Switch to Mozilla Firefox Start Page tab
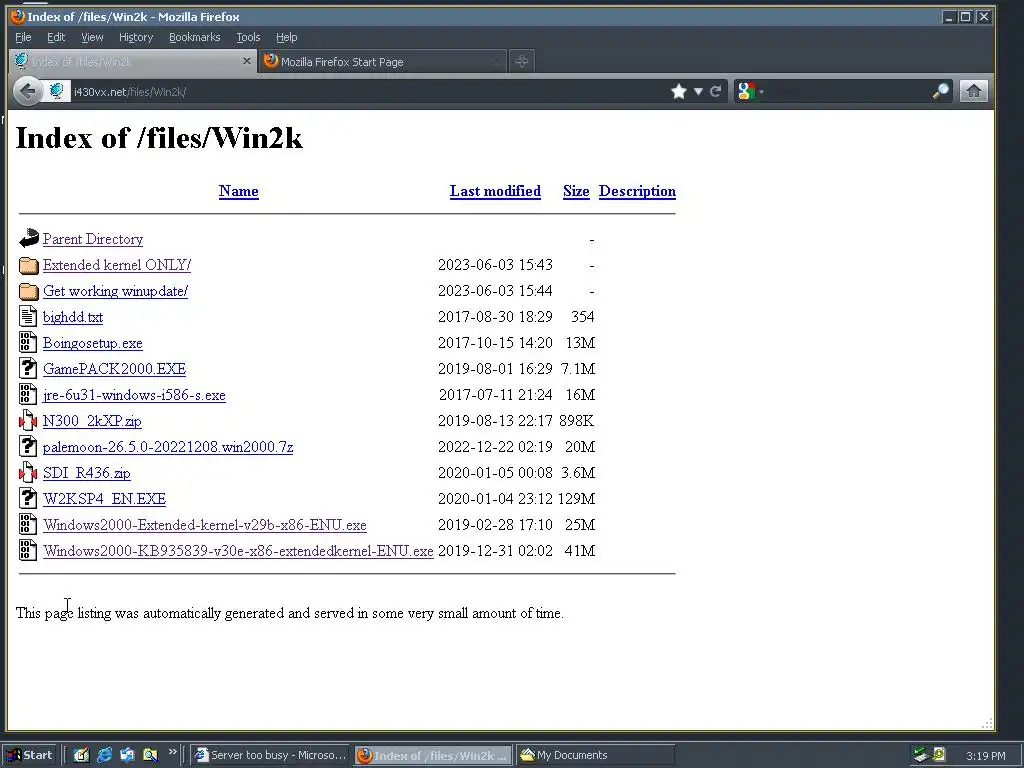The image size is (1024, 768). [381, 61]
